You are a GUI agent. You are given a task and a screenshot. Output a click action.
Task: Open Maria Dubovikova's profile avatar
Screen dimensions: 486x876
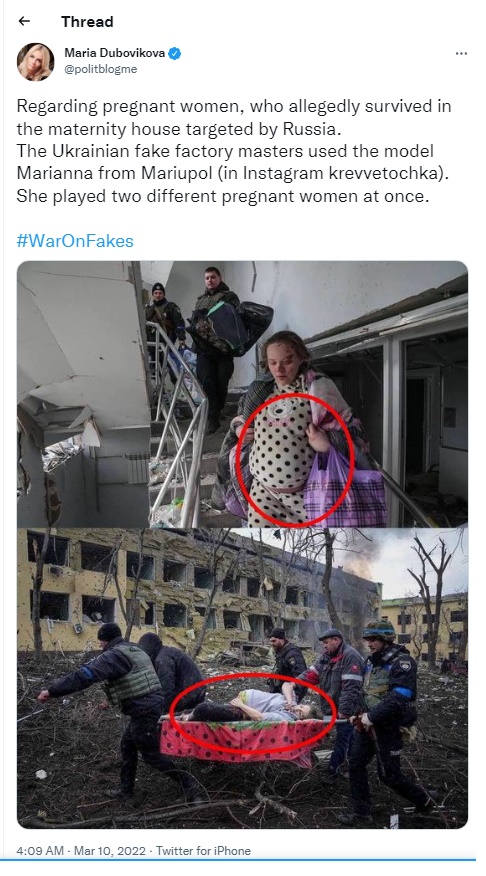36,62
